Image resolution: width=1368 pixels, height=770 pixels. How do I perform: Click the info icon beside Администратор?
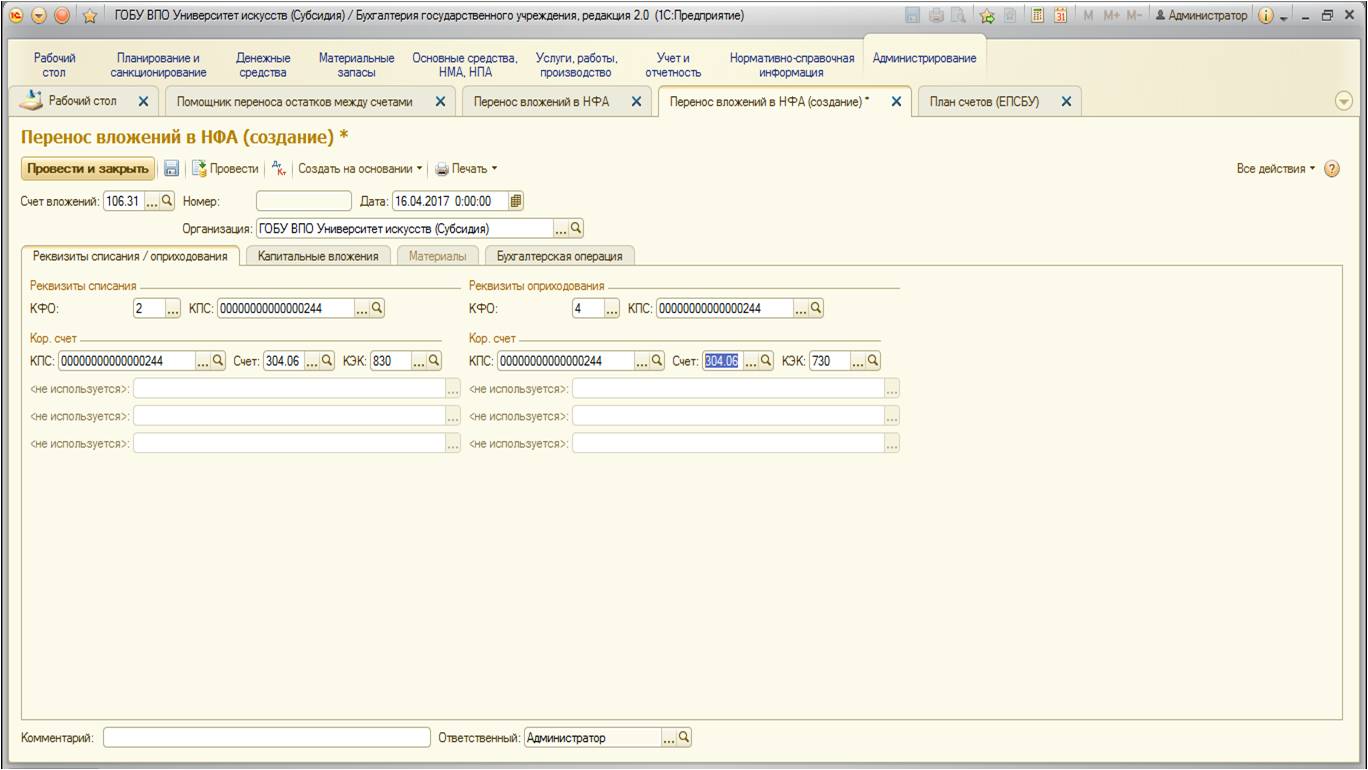[1264, 16]
